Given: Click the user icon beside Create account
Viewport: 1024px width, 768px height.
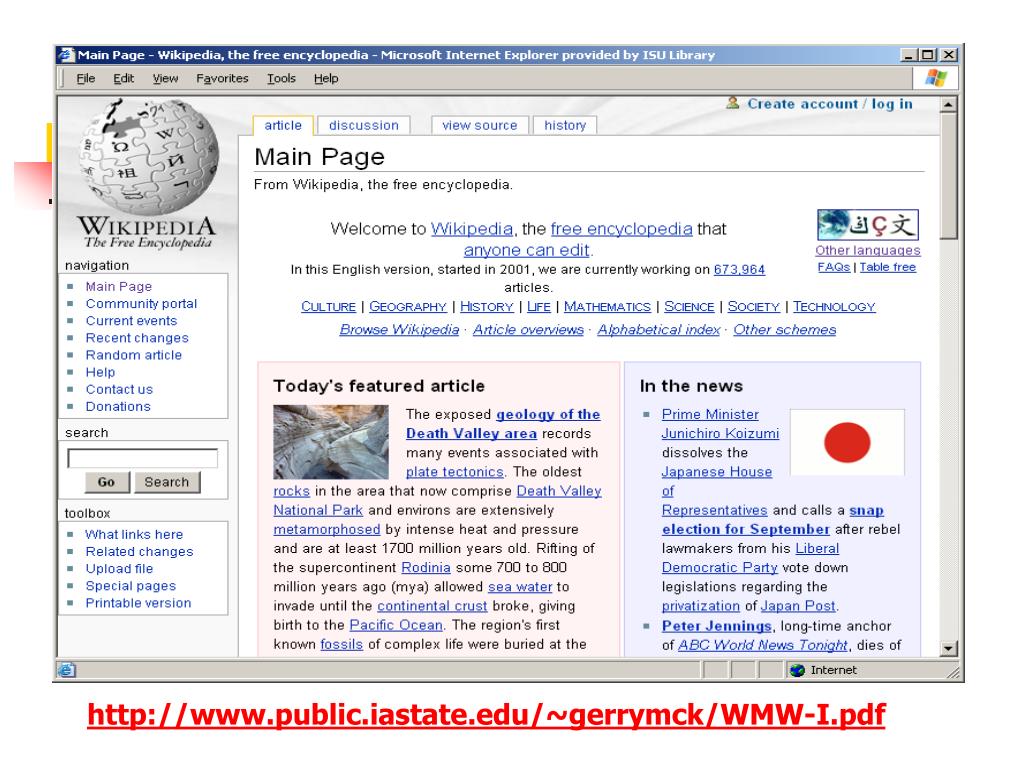Looking at the screenshot, I should tap(733, 103).
